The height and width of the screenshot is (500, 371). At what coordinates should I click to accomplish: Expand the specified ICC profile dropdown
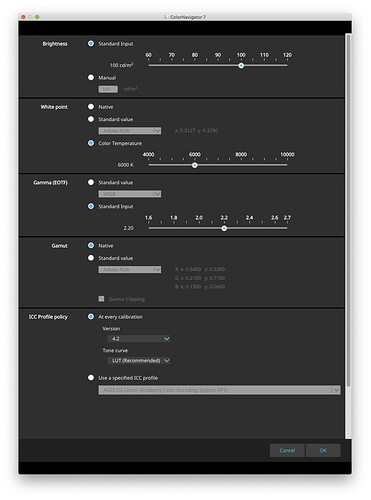219,390
